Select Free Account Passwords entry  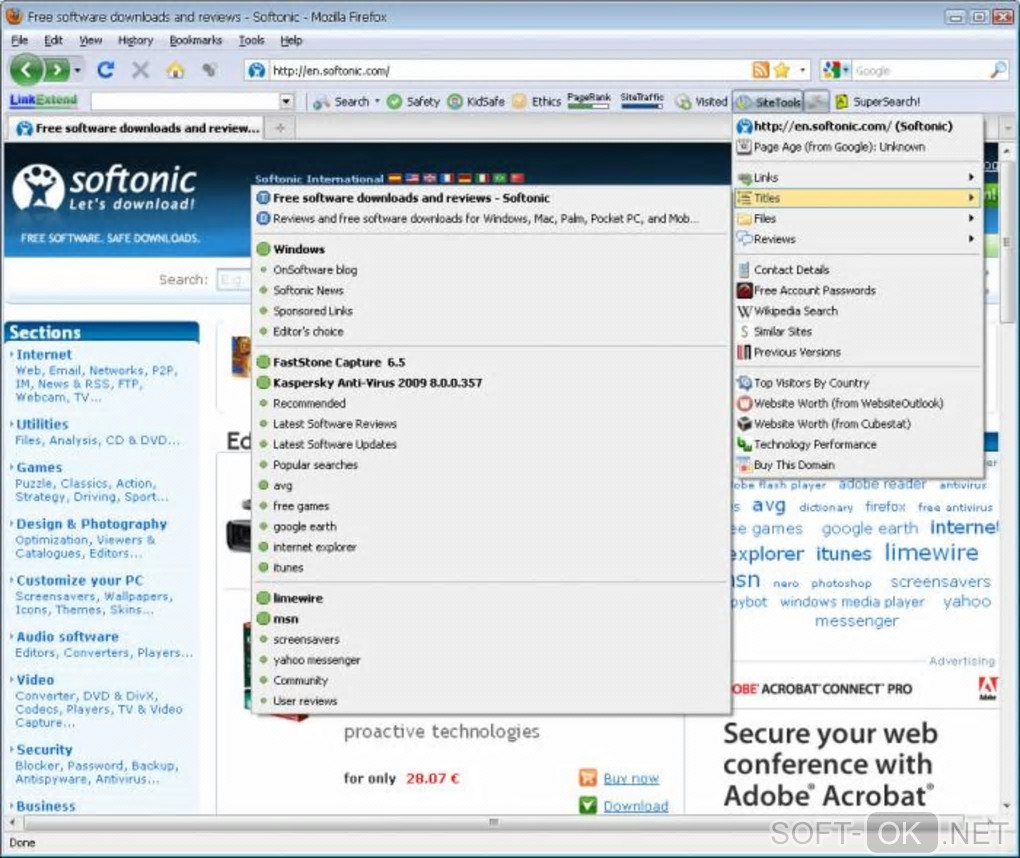(x=857, y=290)
